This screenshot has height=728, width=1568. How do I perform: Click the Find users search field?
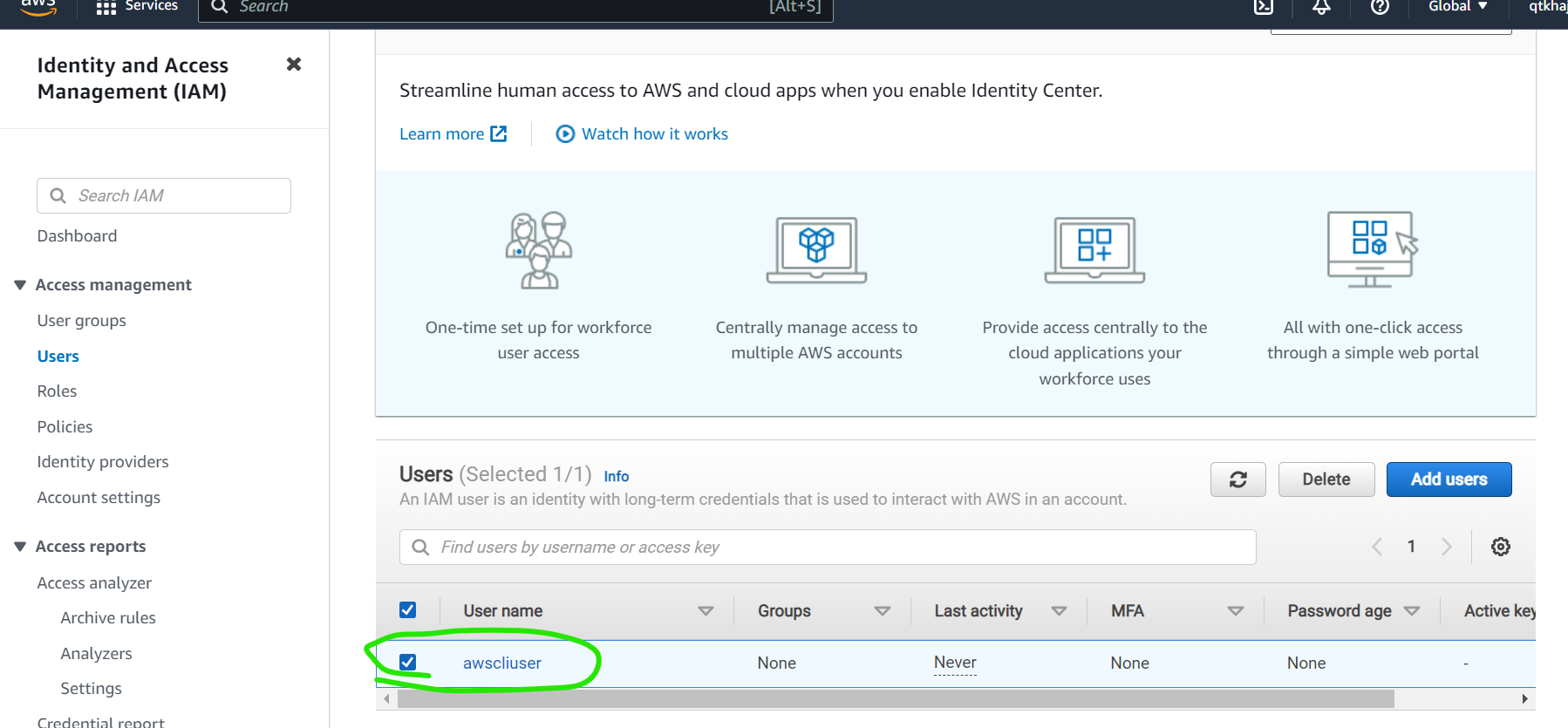pyautogui.click(x=828, y=547)
